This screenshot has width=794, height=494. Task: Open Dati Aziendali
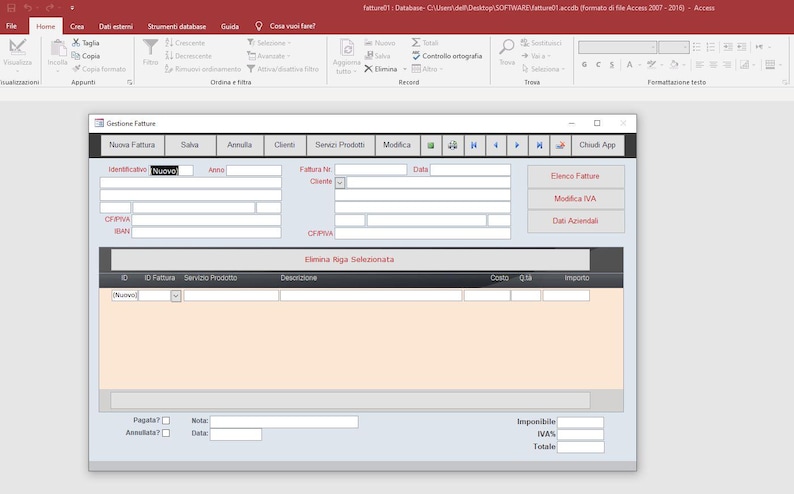[576, 221]
